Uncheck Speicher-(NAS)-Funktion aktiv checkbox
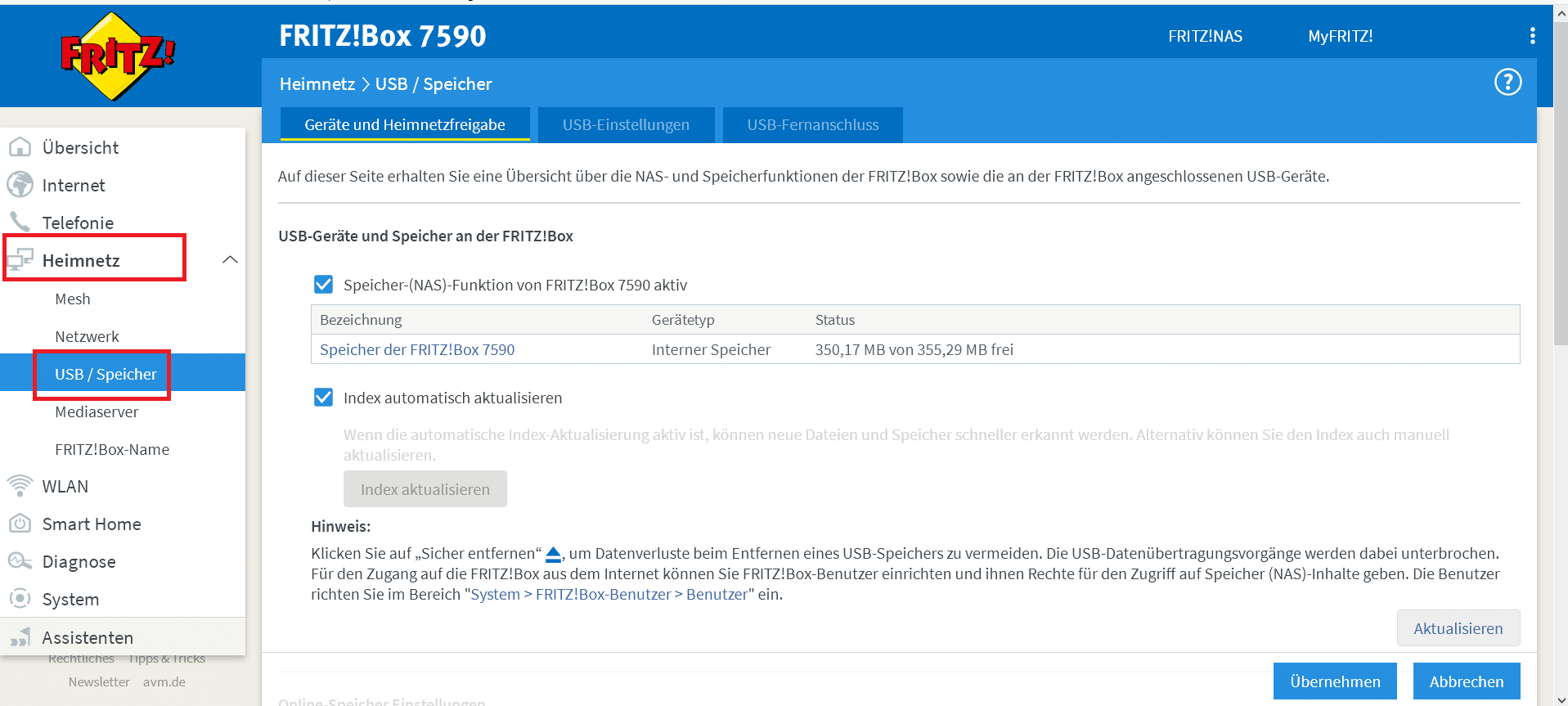This screenshot has height=706, width=1568. pyautogui.click(x=323, y=284)
